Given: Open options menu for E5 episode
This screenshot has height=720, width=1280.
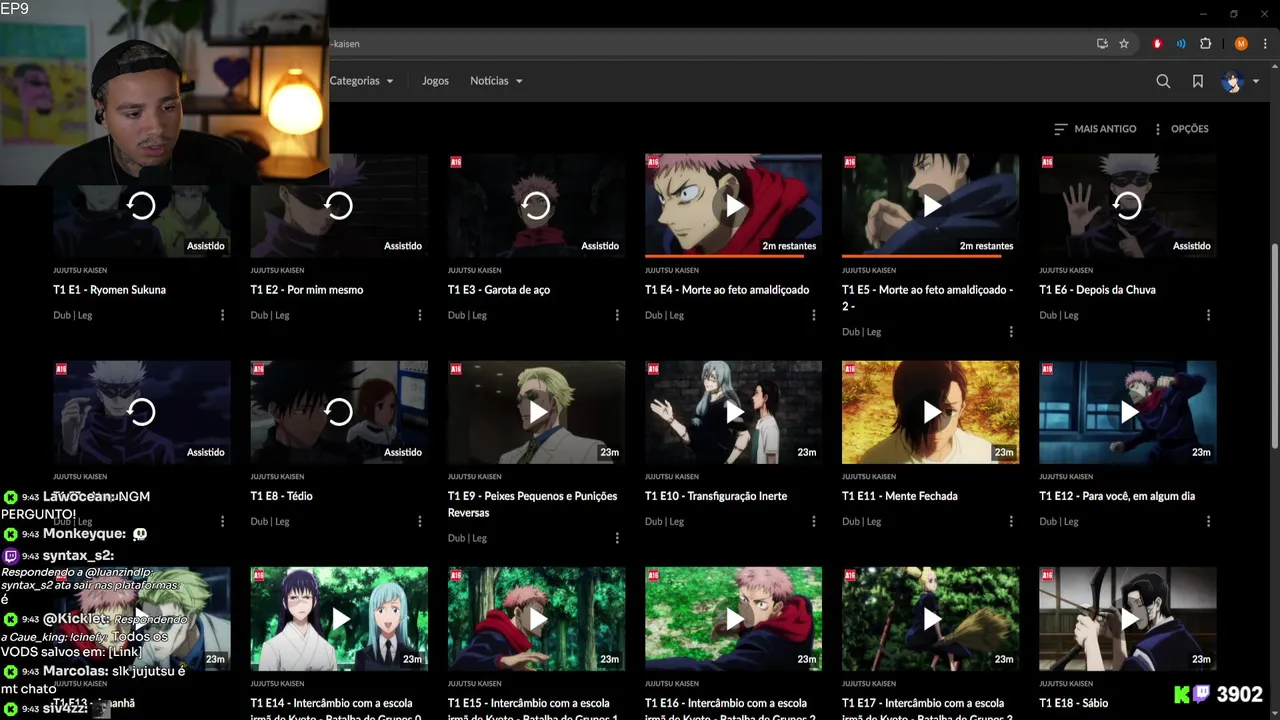Looking at the screenshot, I should click(1011, 332).
